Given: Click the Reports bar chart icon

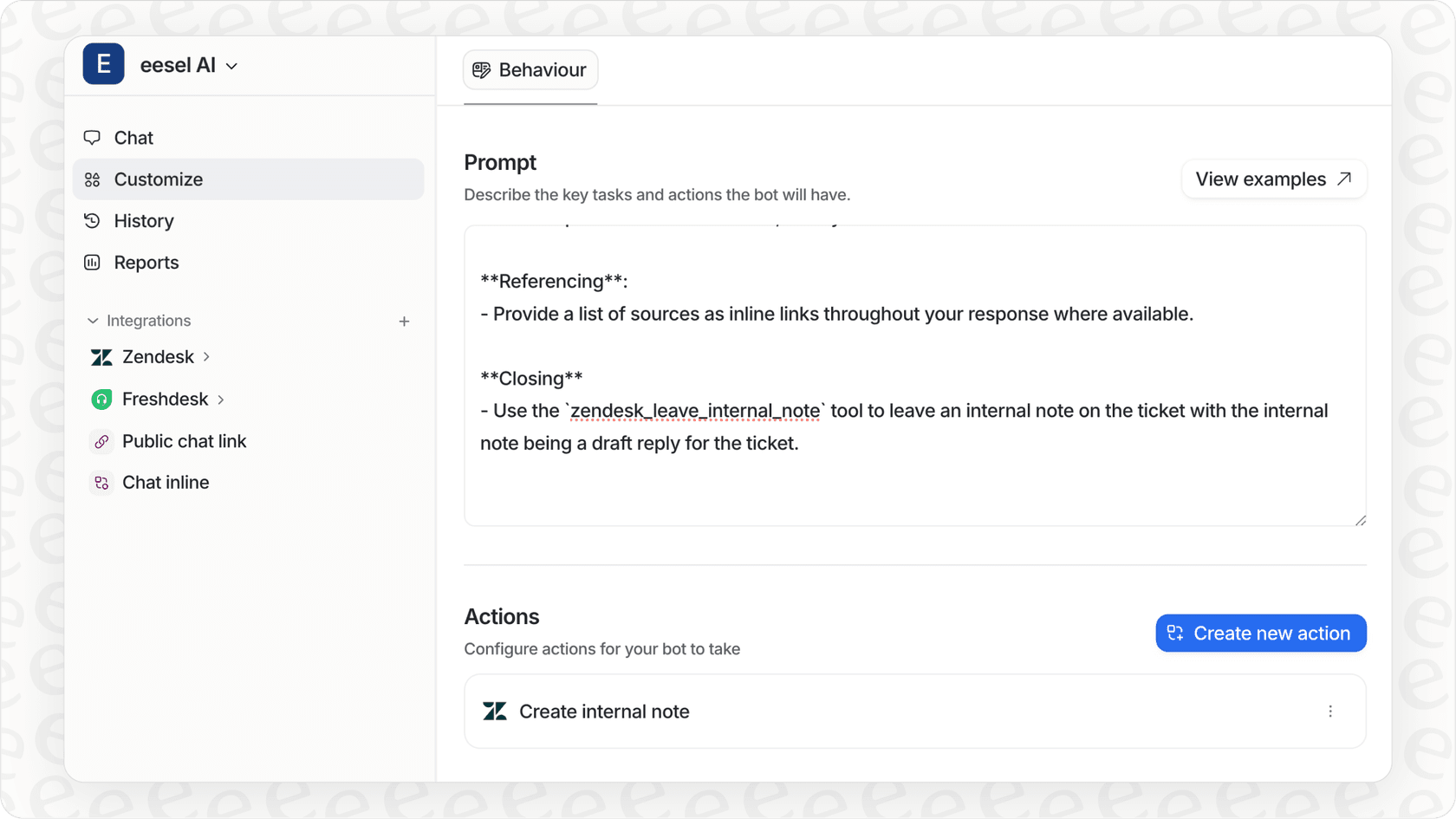Looking at the screenshot, I should click(x=93, y=262).
